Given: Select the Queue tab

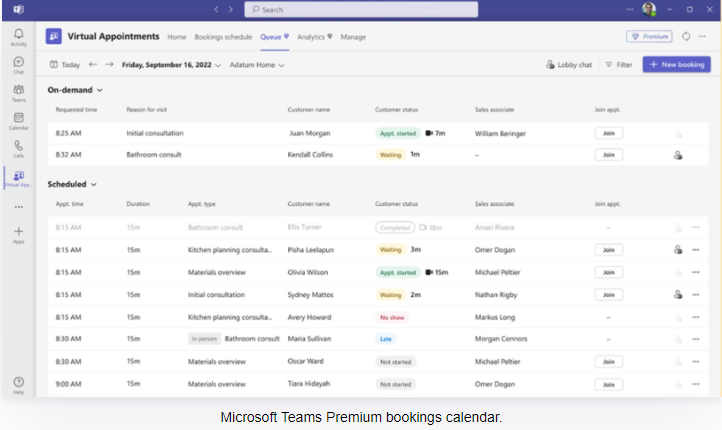Looking at the screenshot, I should 274,37.
